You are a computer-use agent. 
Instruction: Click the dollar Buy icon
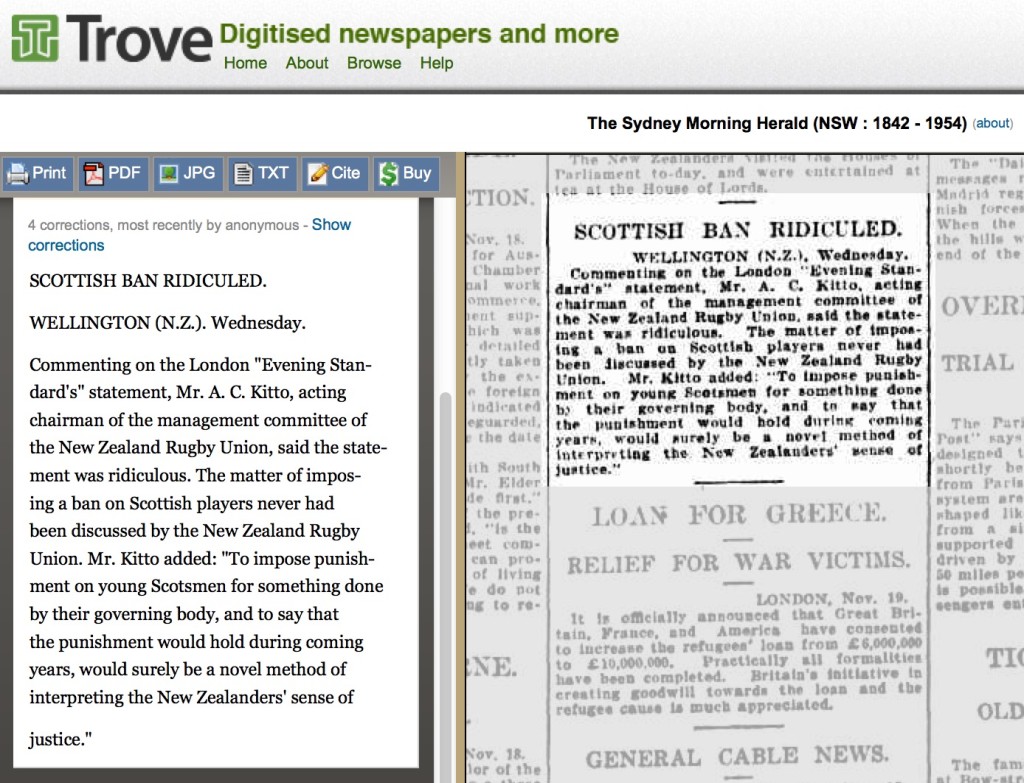pos(389,174)
